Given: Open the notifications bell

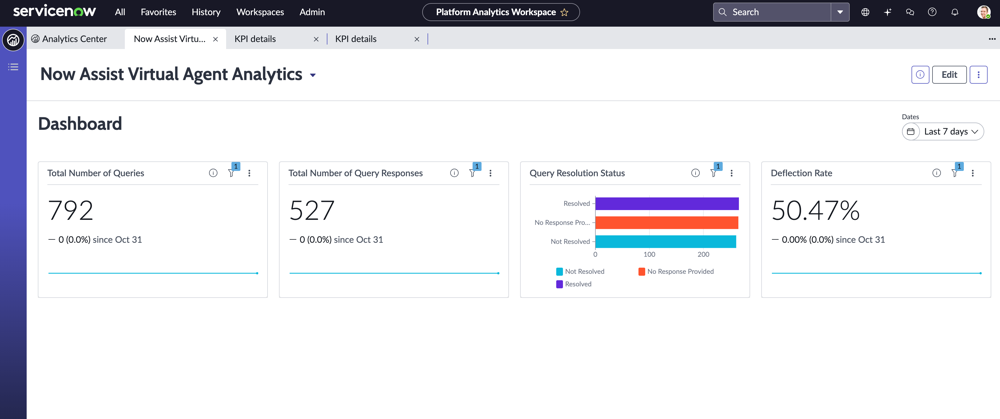Looking at the screenshot, I should 955,12.
